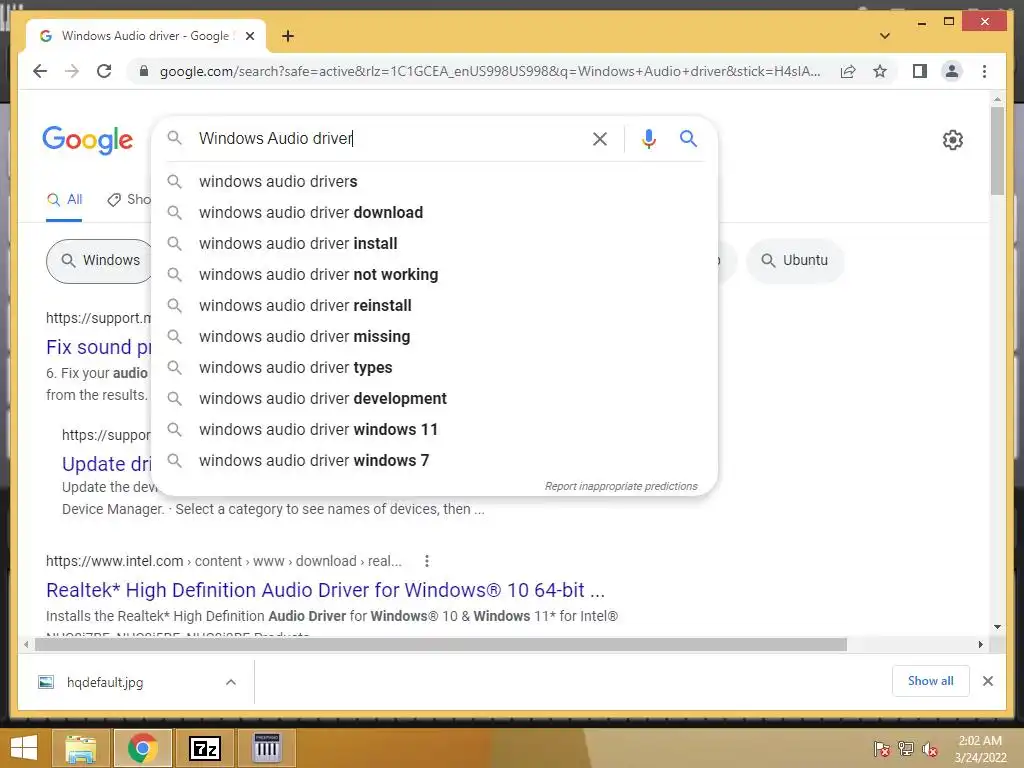Click the horizontal scrollbar thumb
The width and height of the screenshot is (1024, 768).
[441, 645]
